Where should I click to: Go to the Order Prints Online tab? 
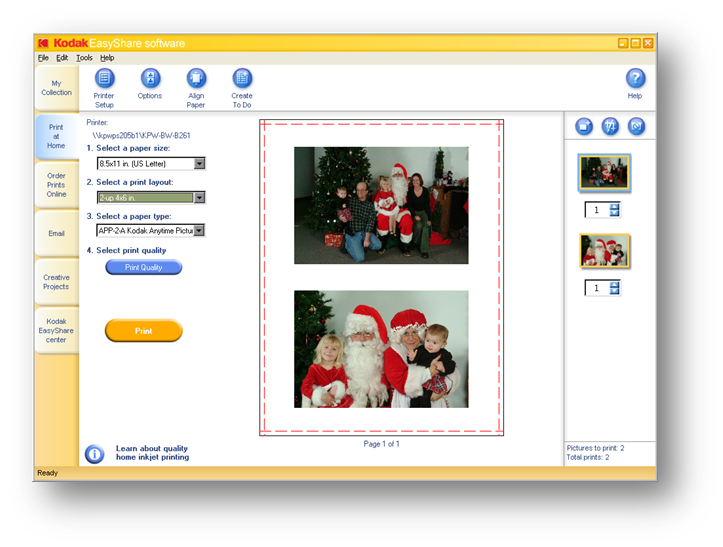tap(56, 184)
